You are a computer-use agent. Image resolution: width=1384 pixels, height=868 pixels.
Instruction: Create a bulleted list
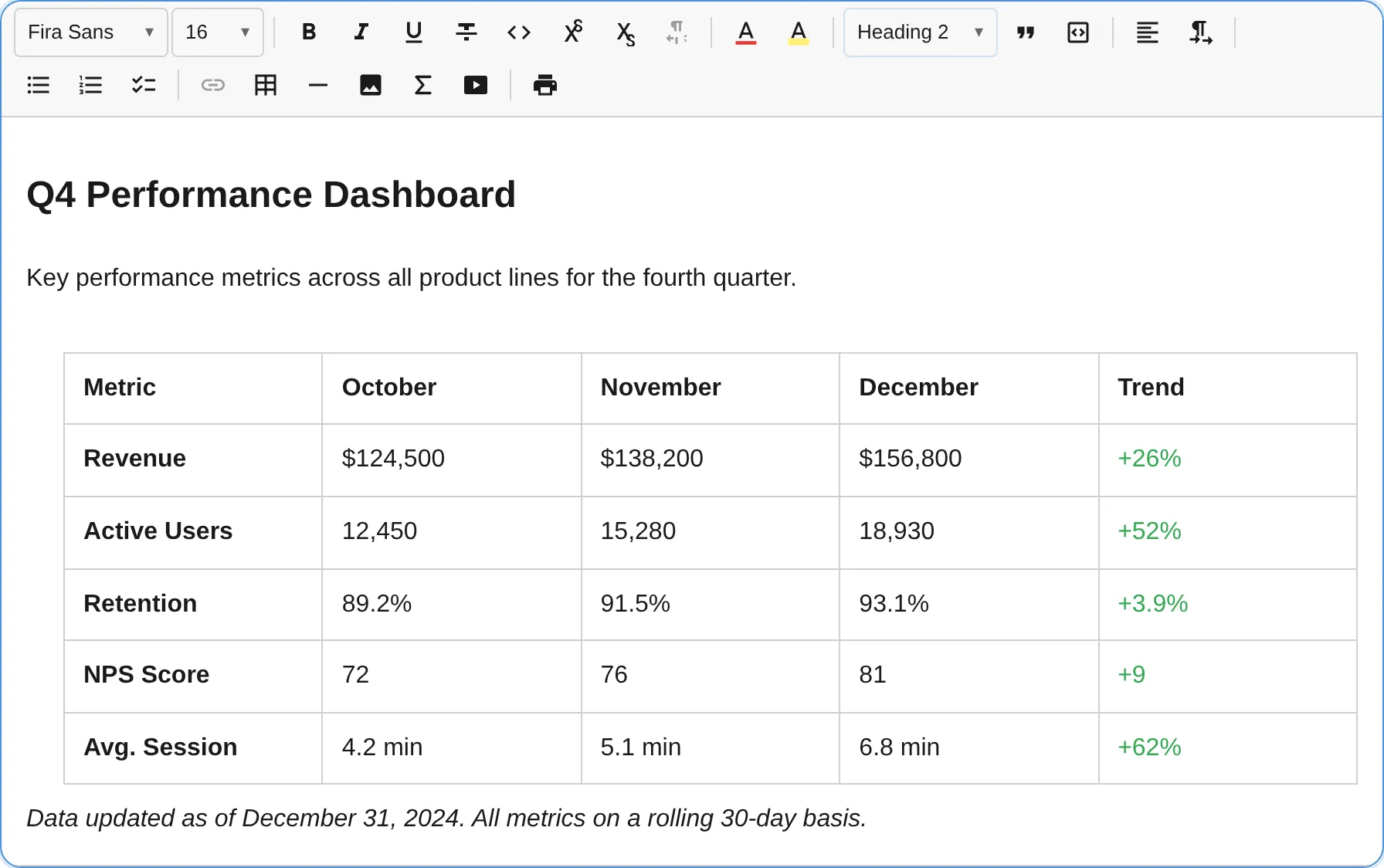tap(39, 85)
